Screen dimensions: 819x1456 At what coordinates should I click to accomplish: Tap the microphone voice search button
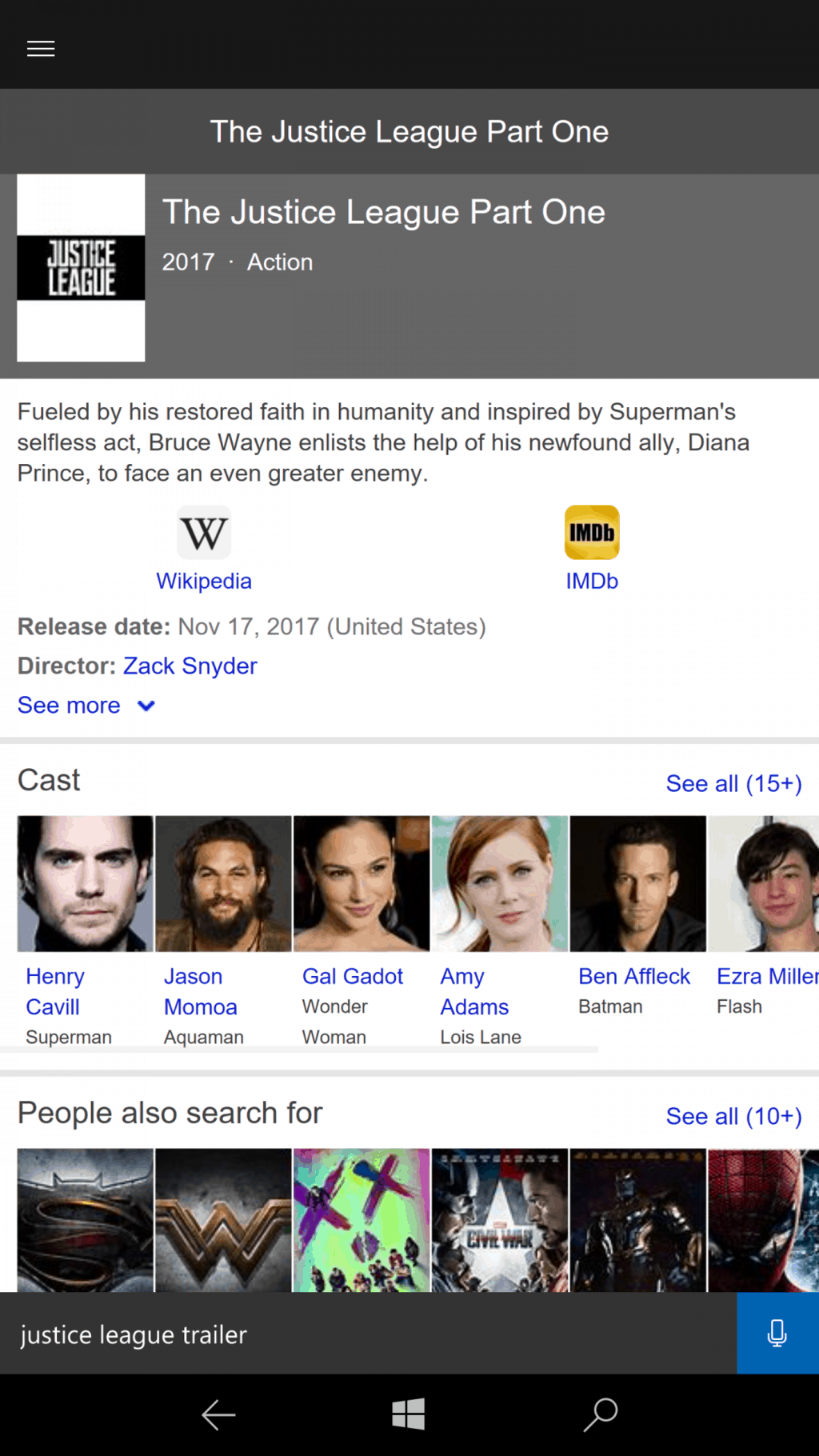coord(777,1334)
